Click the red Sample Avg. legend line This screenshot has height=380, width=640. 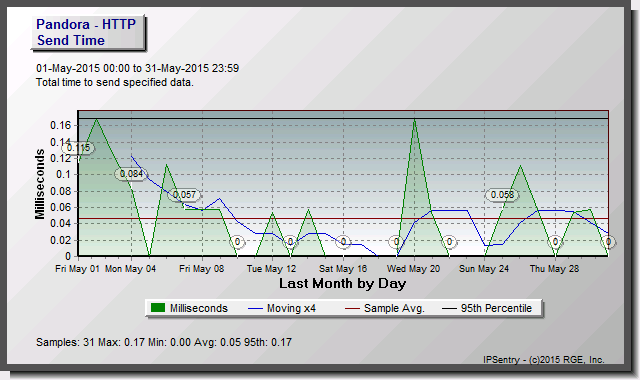352,309
